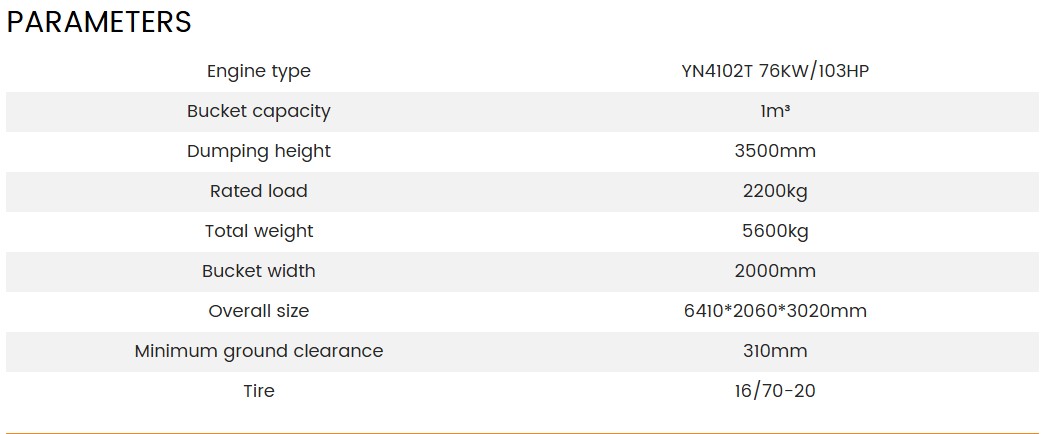1048x434 pixels.
Task: Click the 2000mm bucket width value
Action: click(x=775, y=271)
